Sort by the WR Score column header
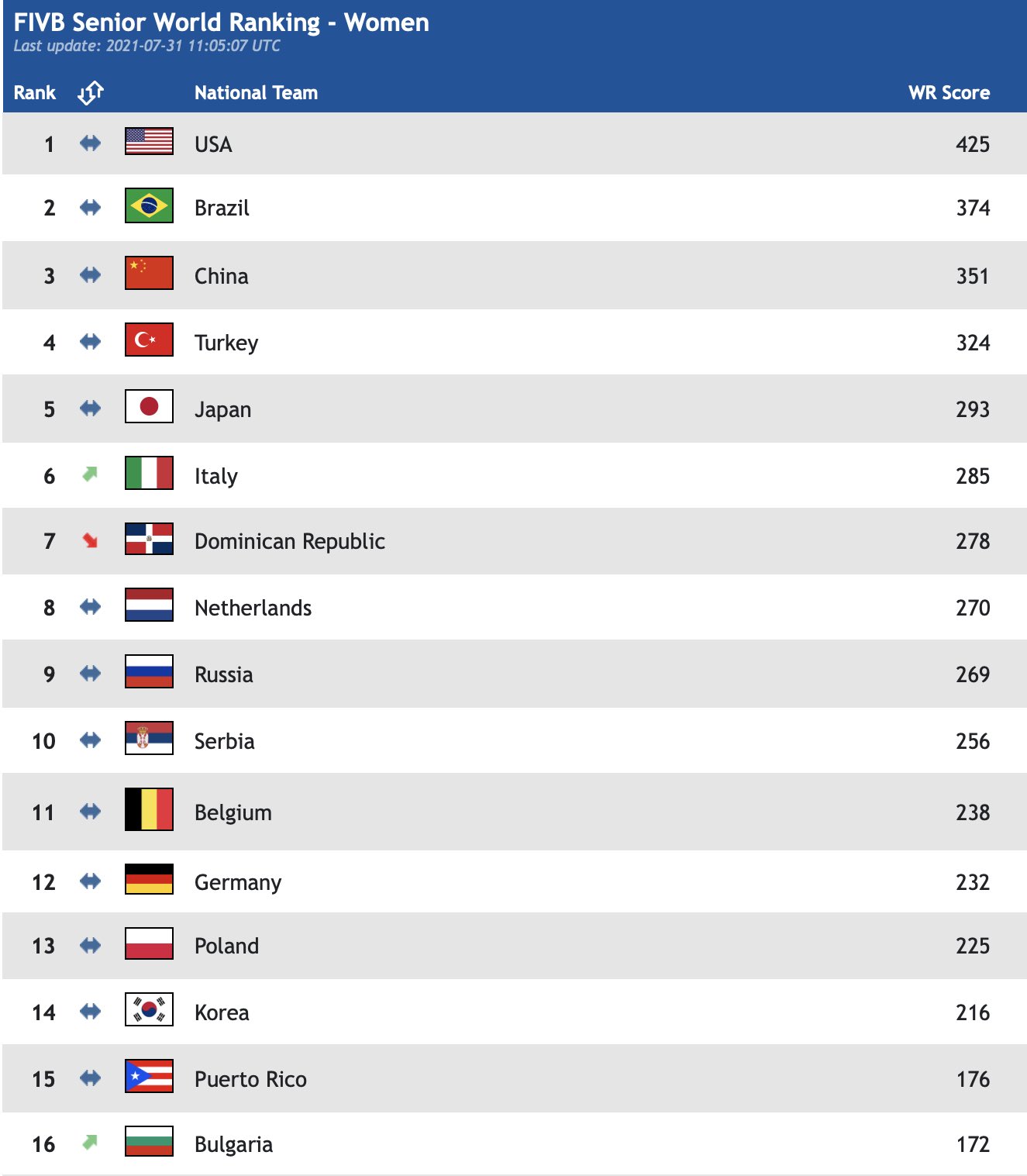This screenshot has width=1027, height=1176. tap(949, 92)
